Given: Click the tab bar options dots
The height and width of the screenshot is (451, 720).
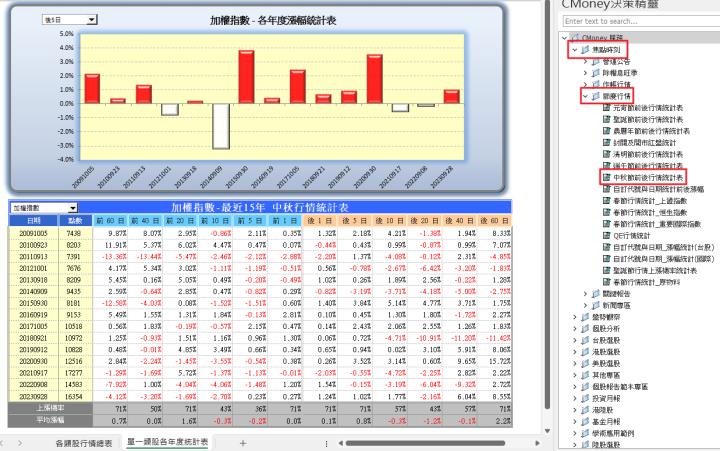Looking at the screenshot, I should pyautogui.click(x=326, y=443).
